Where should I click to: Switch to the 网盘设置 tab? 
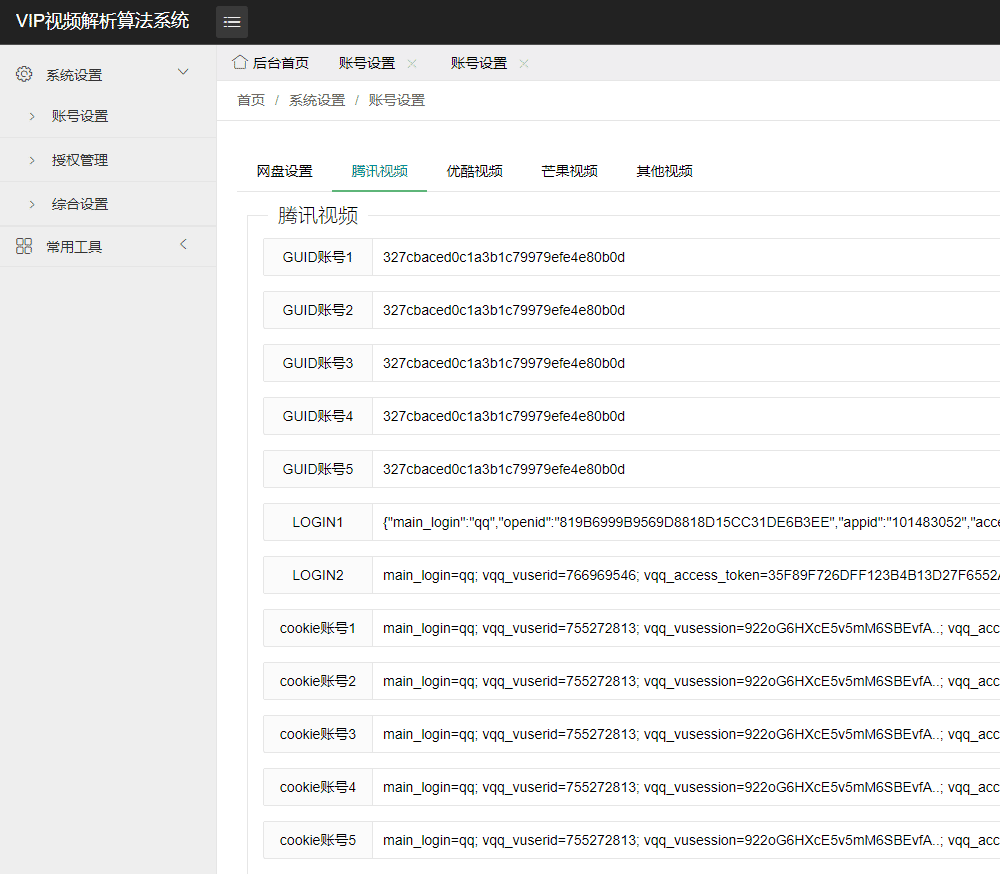pos(284,171)
